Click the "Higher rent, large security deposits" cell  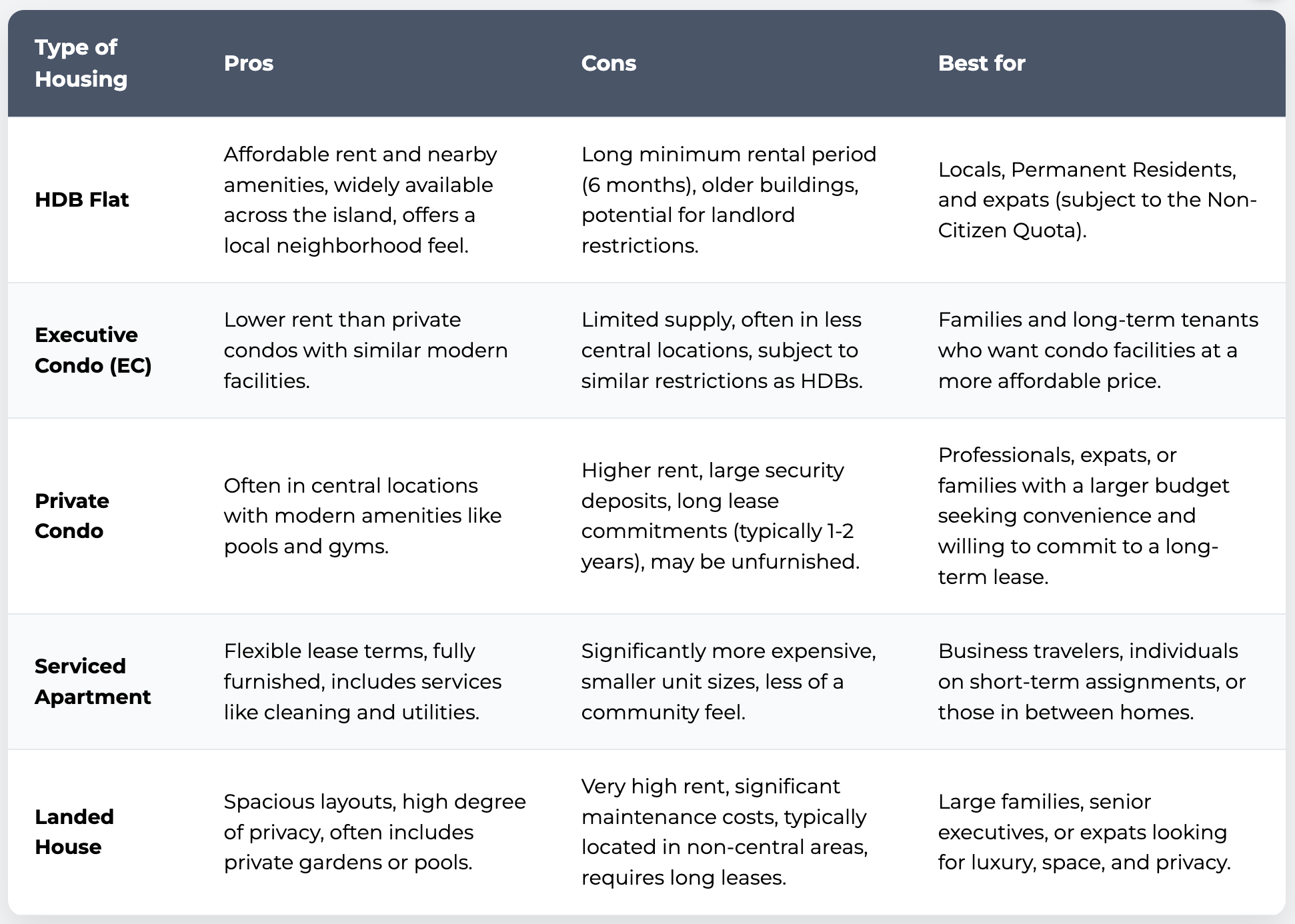click(x=720, y=515)
